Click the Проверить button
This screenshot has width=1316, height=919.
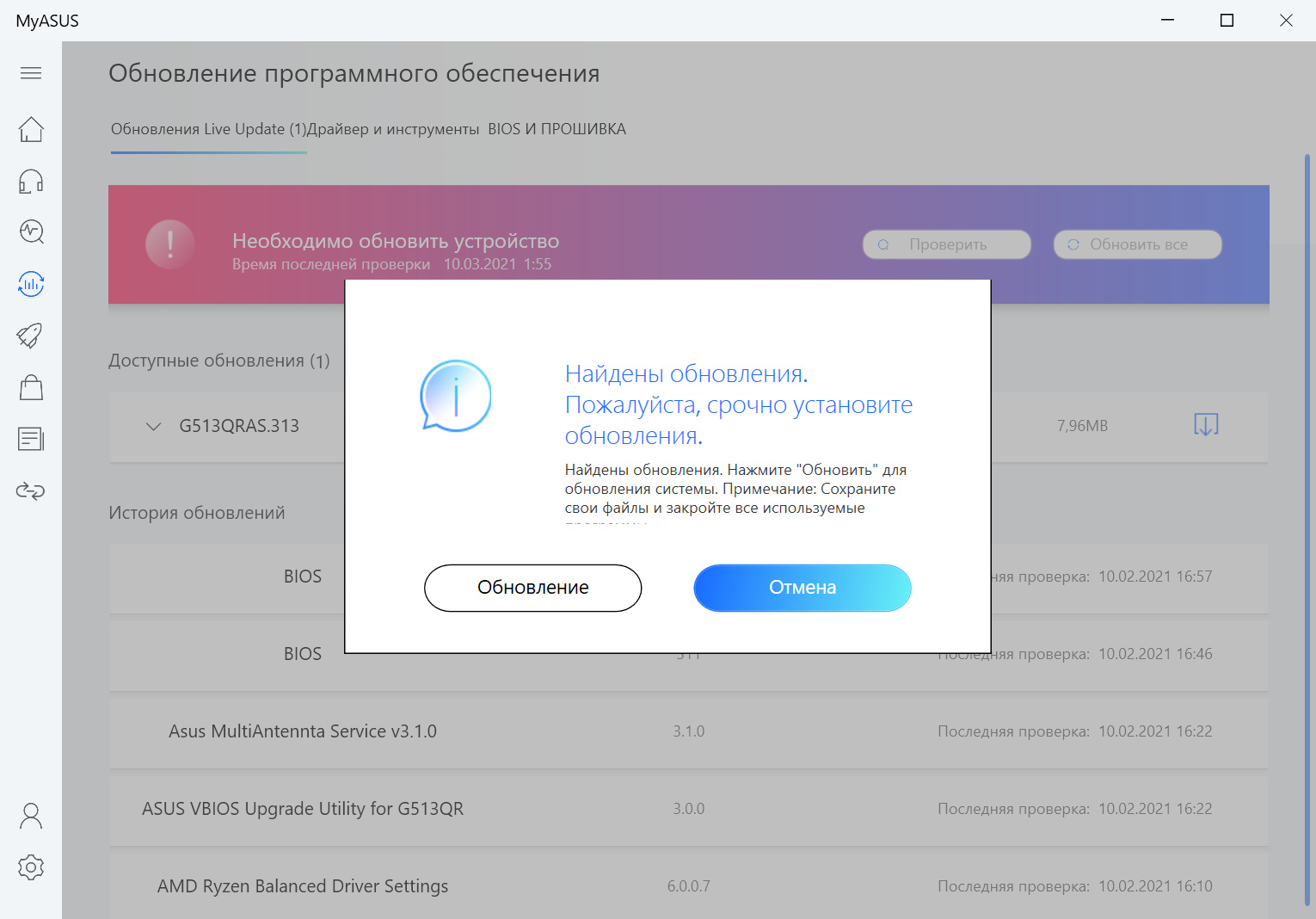point(947,244)
